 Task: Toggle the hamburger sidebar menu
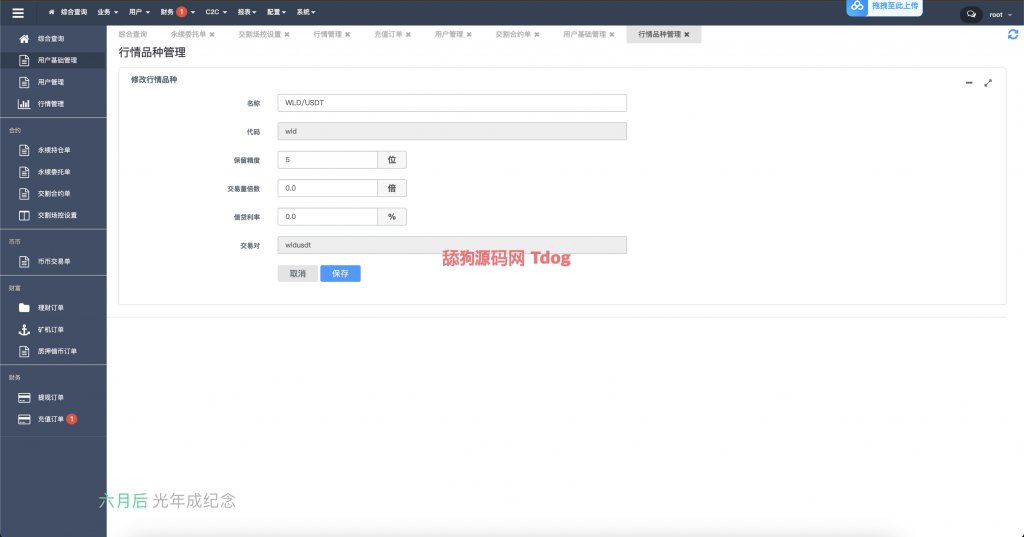pyautogui.click(x=17, y=12)
